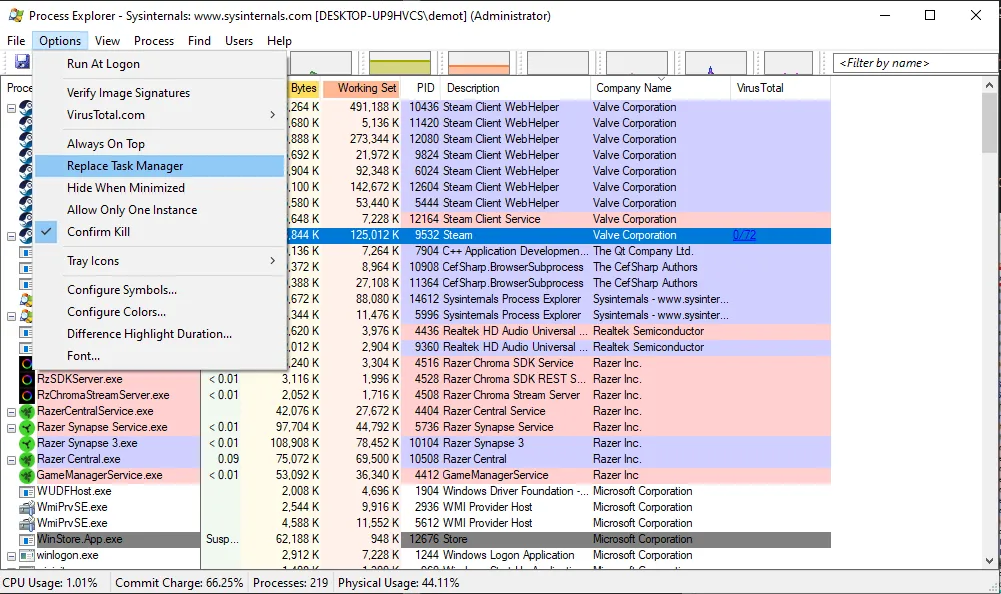This screenshot has width=1001, height=594.
Task: Close the Options menu via its title
Action: [60, 40]
